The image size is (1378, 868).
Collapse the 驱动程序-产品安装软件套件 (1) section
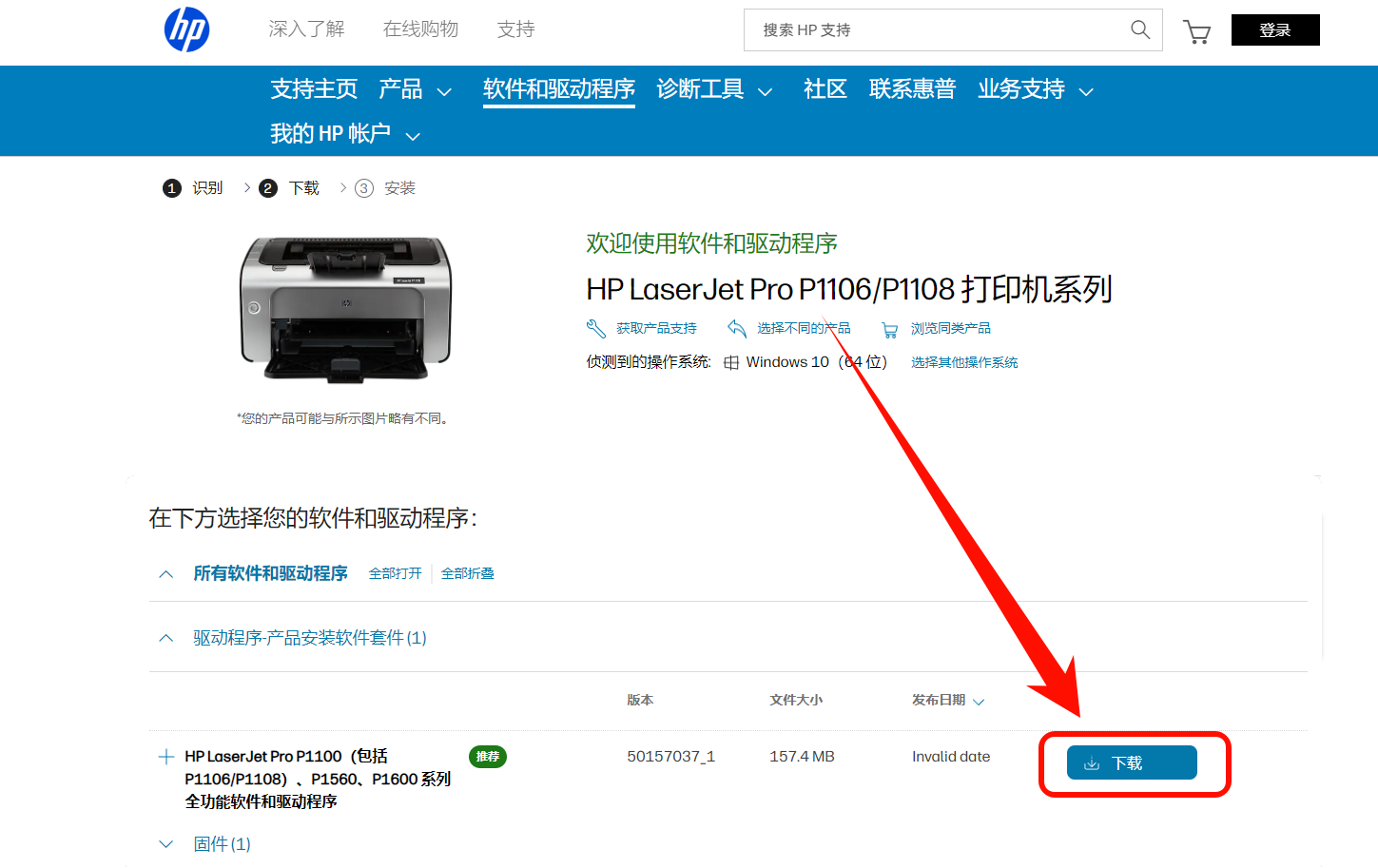pyautogui.click(x=166, y=638)
